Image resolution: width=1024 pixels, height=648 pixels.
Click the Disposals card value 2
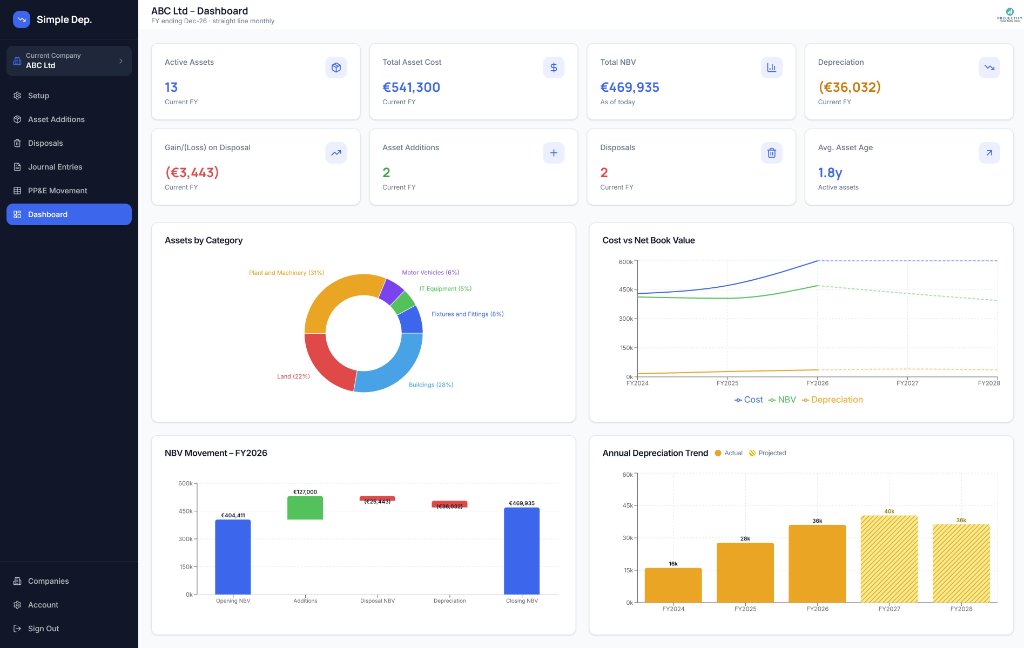tap(604, 172)
